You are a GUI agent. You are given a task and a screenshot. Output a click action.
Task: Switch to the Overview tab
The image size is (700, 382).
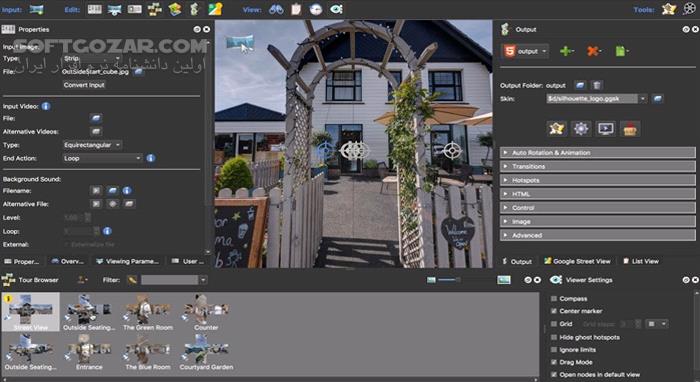(67, 262)
